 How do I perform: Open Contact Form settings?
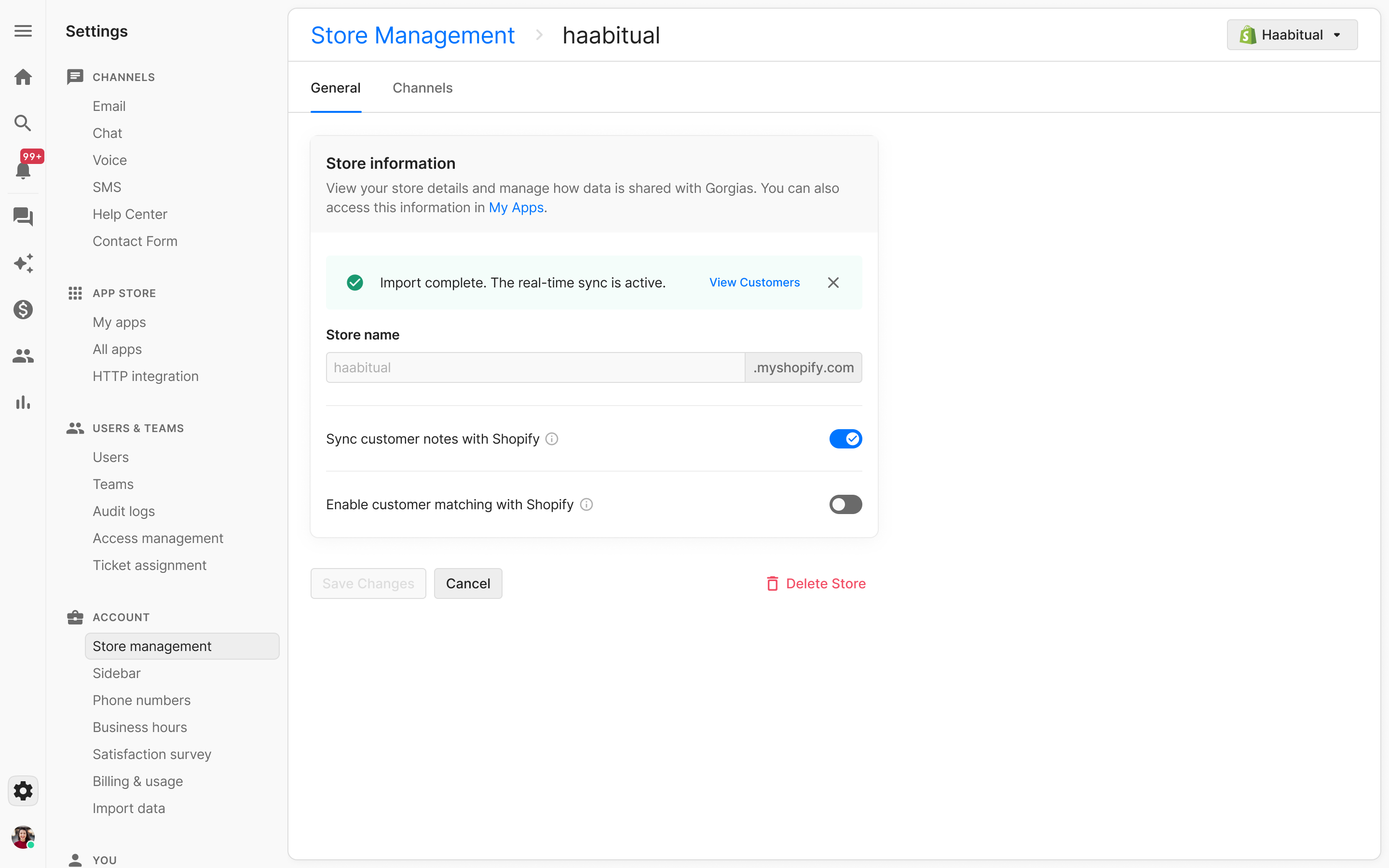point(135,241)
